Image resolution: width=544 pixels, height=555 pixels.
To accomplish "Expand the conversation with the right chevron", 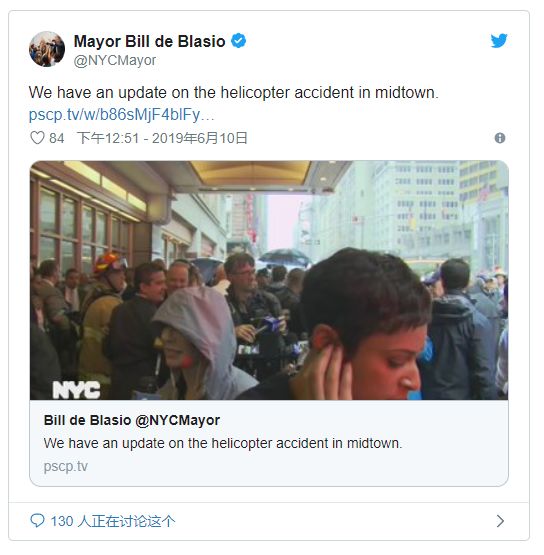I will coord(500,521).
